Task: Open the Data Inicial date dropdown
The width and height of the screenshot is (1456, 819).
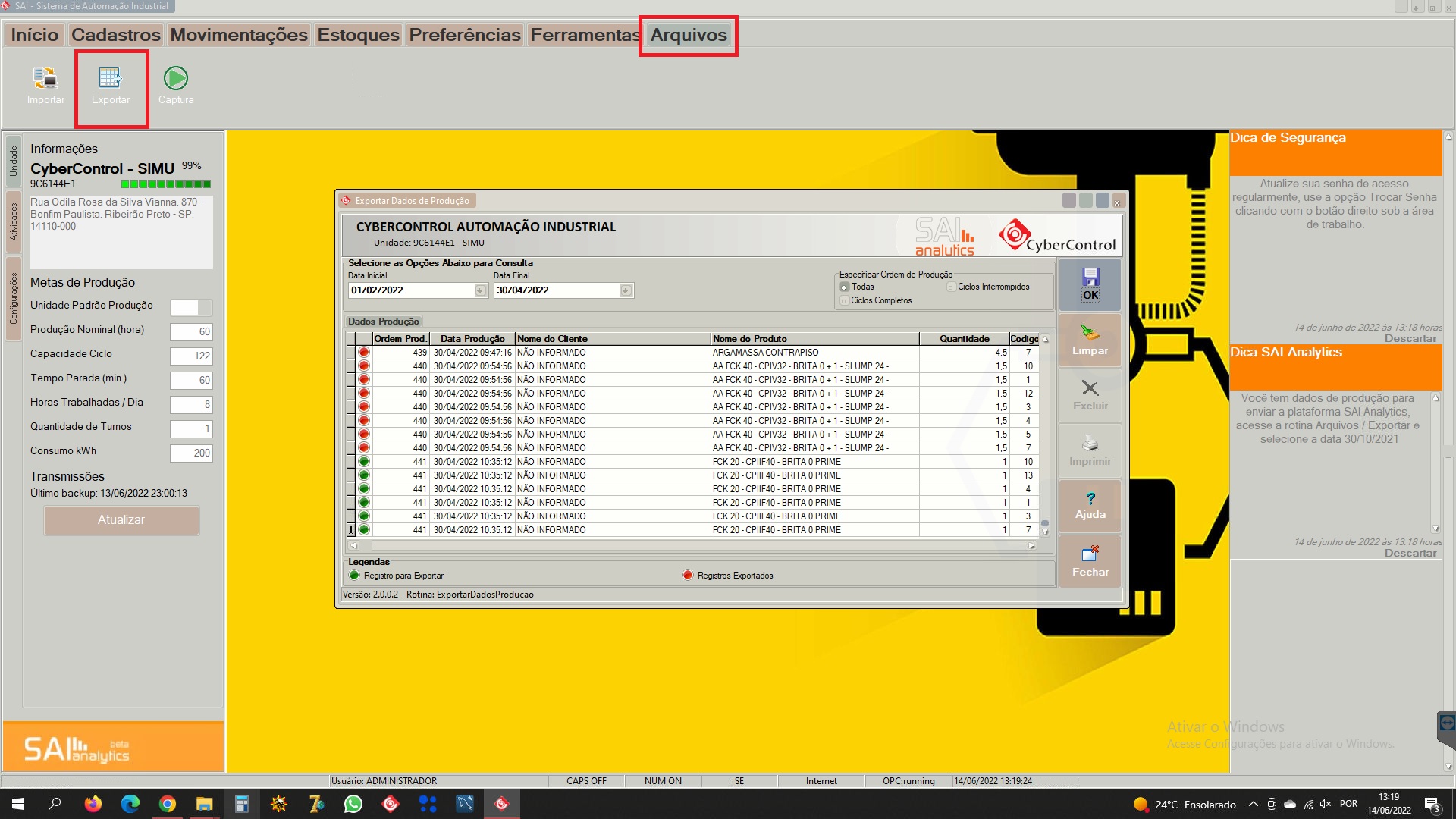Action: click(480, 290)
